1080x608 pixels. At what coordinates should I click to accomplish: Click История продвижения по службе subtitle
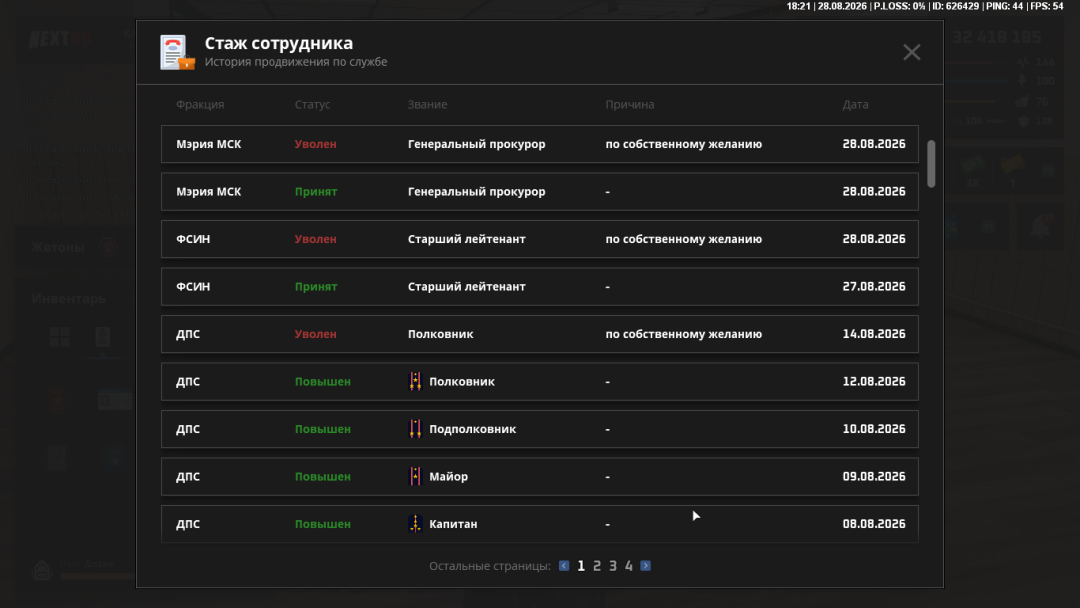click(x=295, y=62)
